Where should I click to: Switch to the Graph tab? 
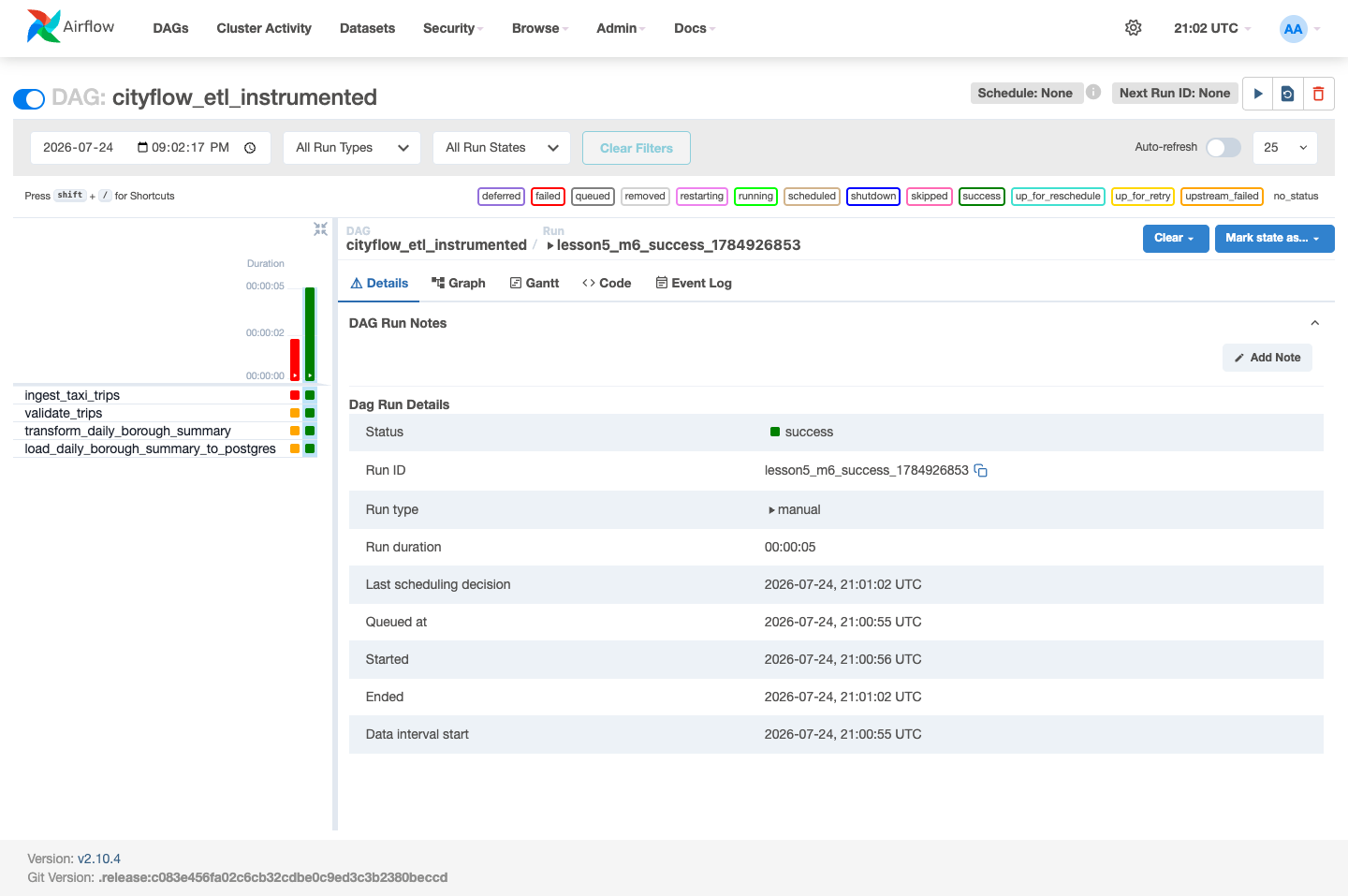(x=459, y=283)
